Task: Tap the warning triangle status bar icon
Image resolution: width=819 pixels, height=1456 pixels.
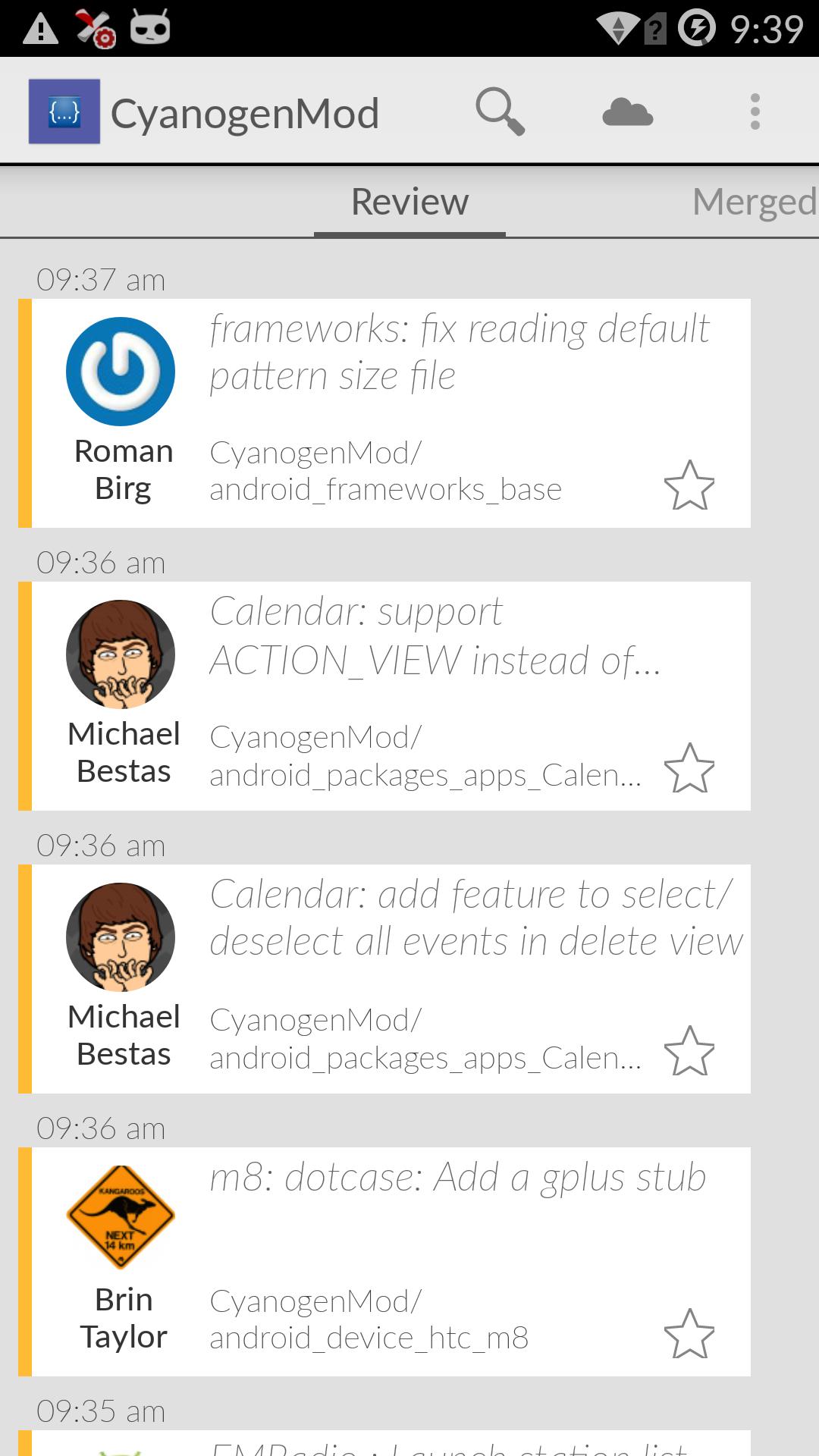Action: (x=41, y=29)
